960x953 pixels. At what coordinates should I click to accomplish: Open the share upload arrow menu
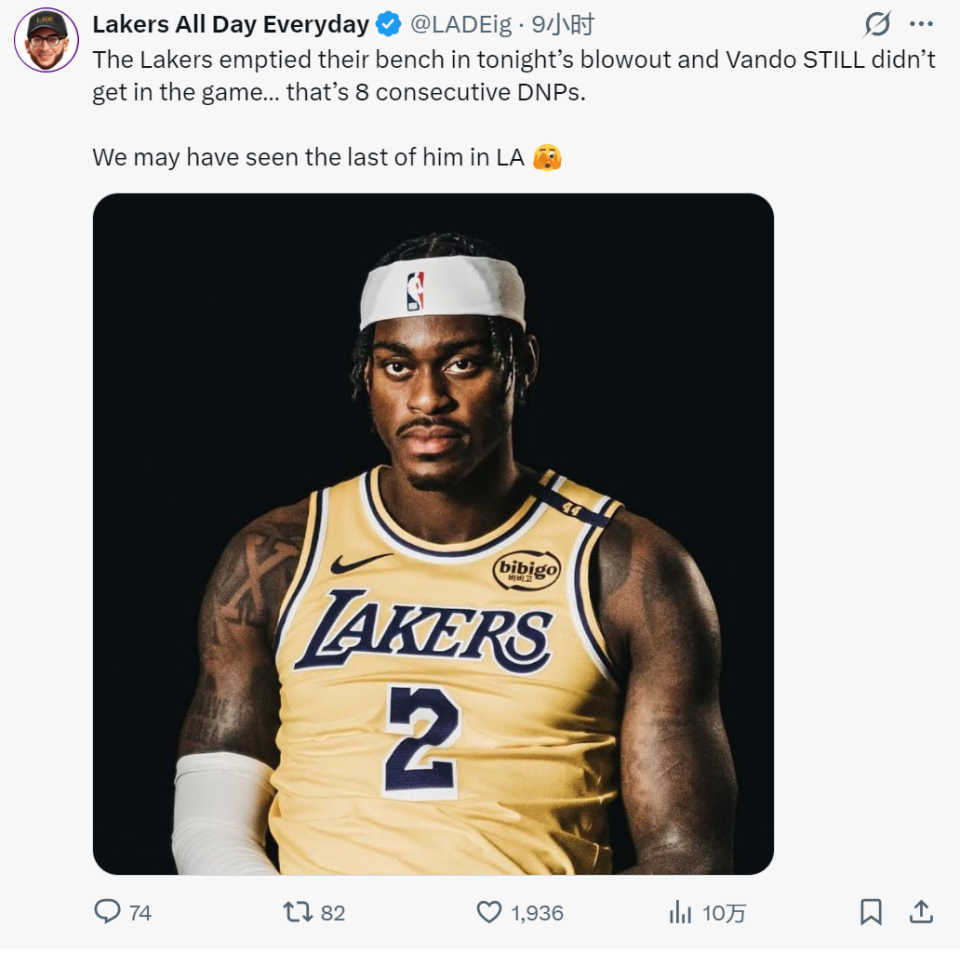(x=921, y=911)
